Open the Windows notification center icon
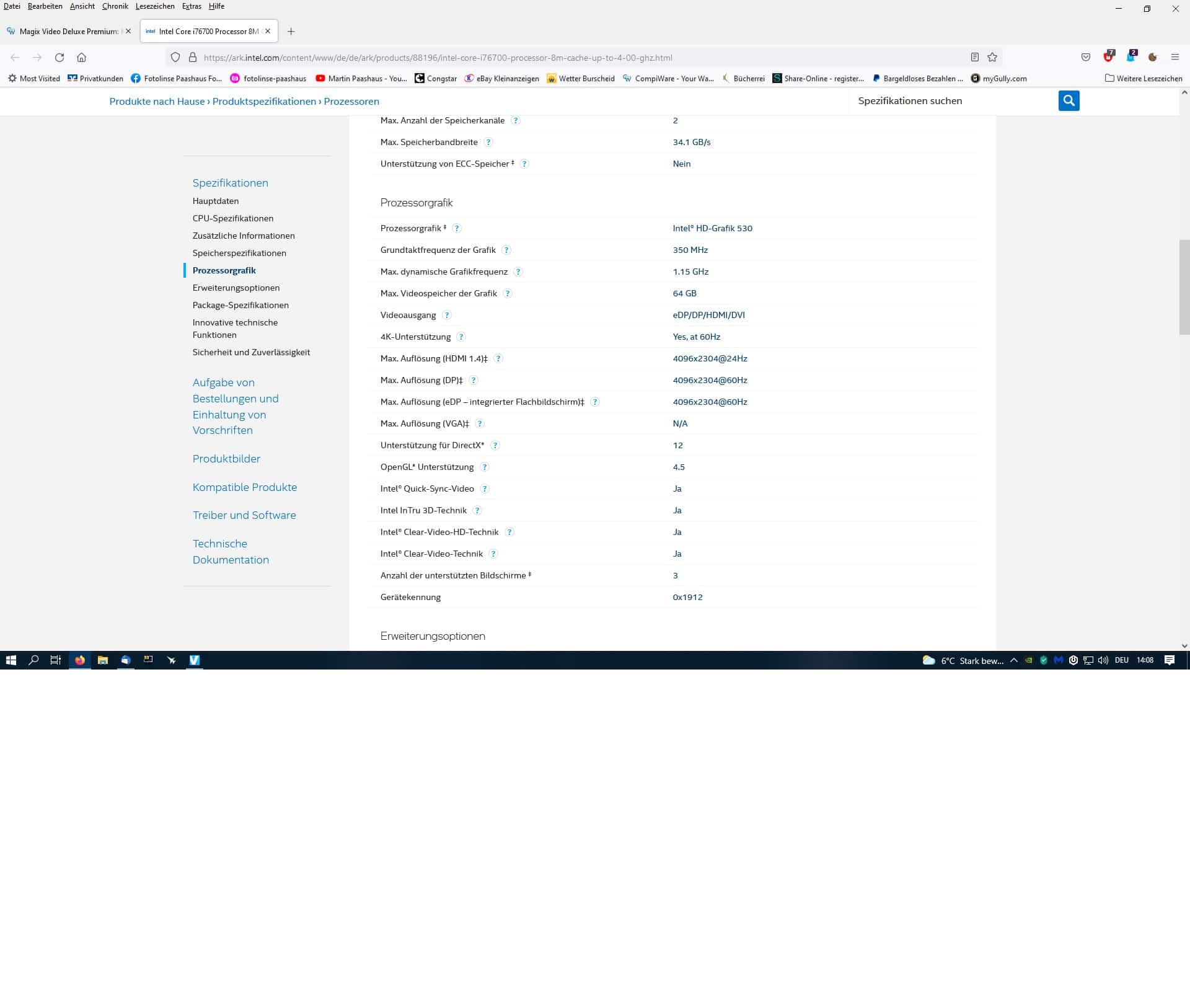 (x=1170, y=660)
